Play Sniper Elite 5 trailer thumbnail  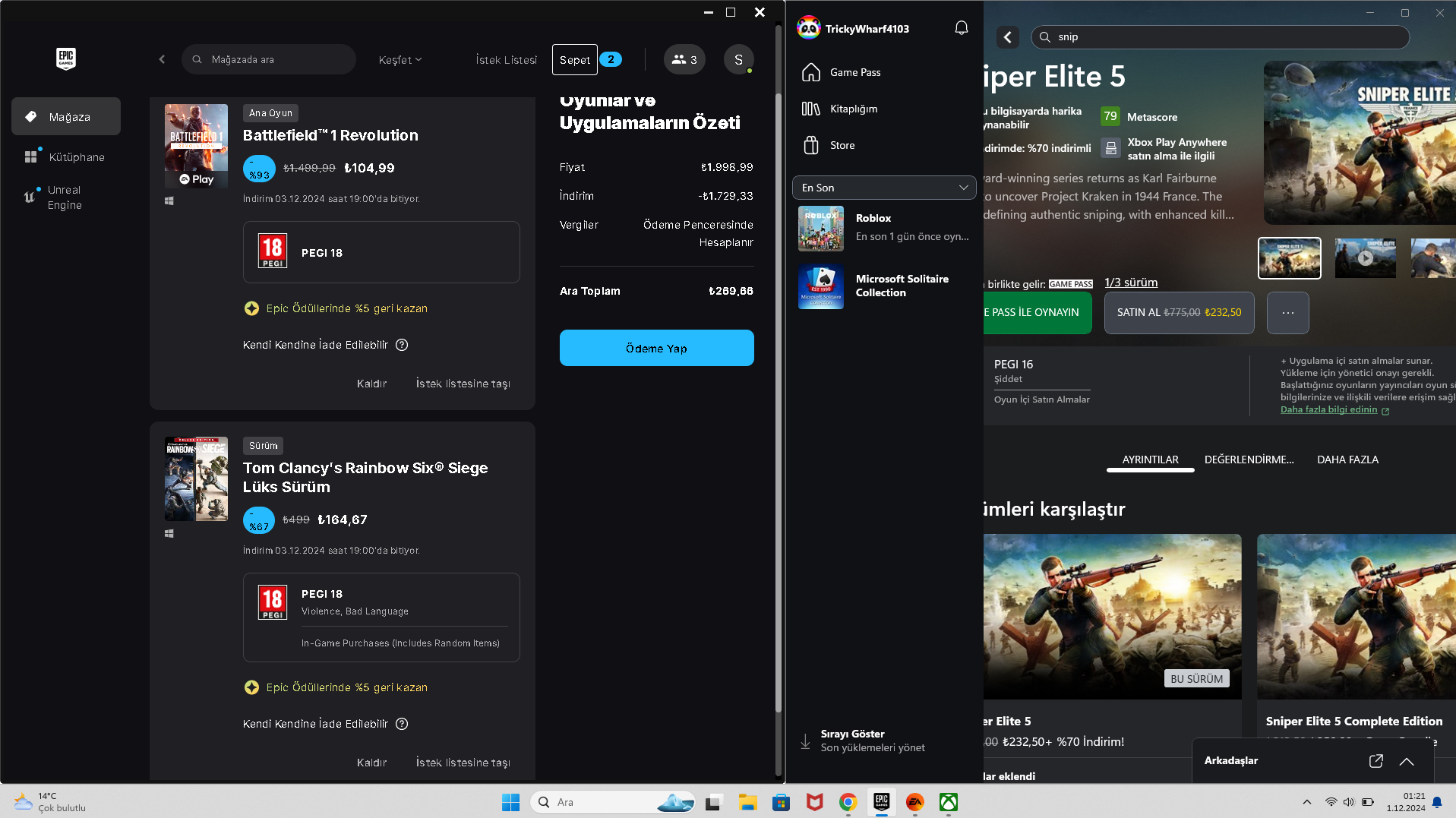[x=1365, y=258]
